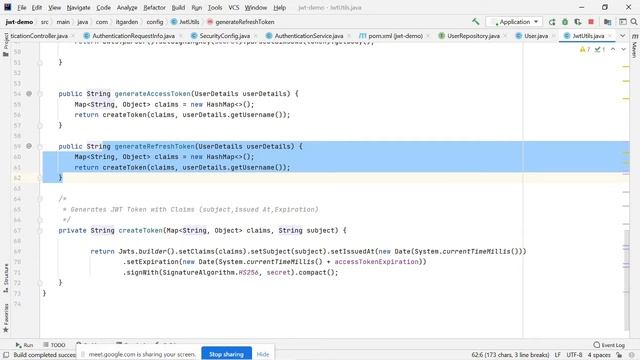Click the itgarden breadcrumb
Viewport: 640px width, 360px height.
(127, 22)
